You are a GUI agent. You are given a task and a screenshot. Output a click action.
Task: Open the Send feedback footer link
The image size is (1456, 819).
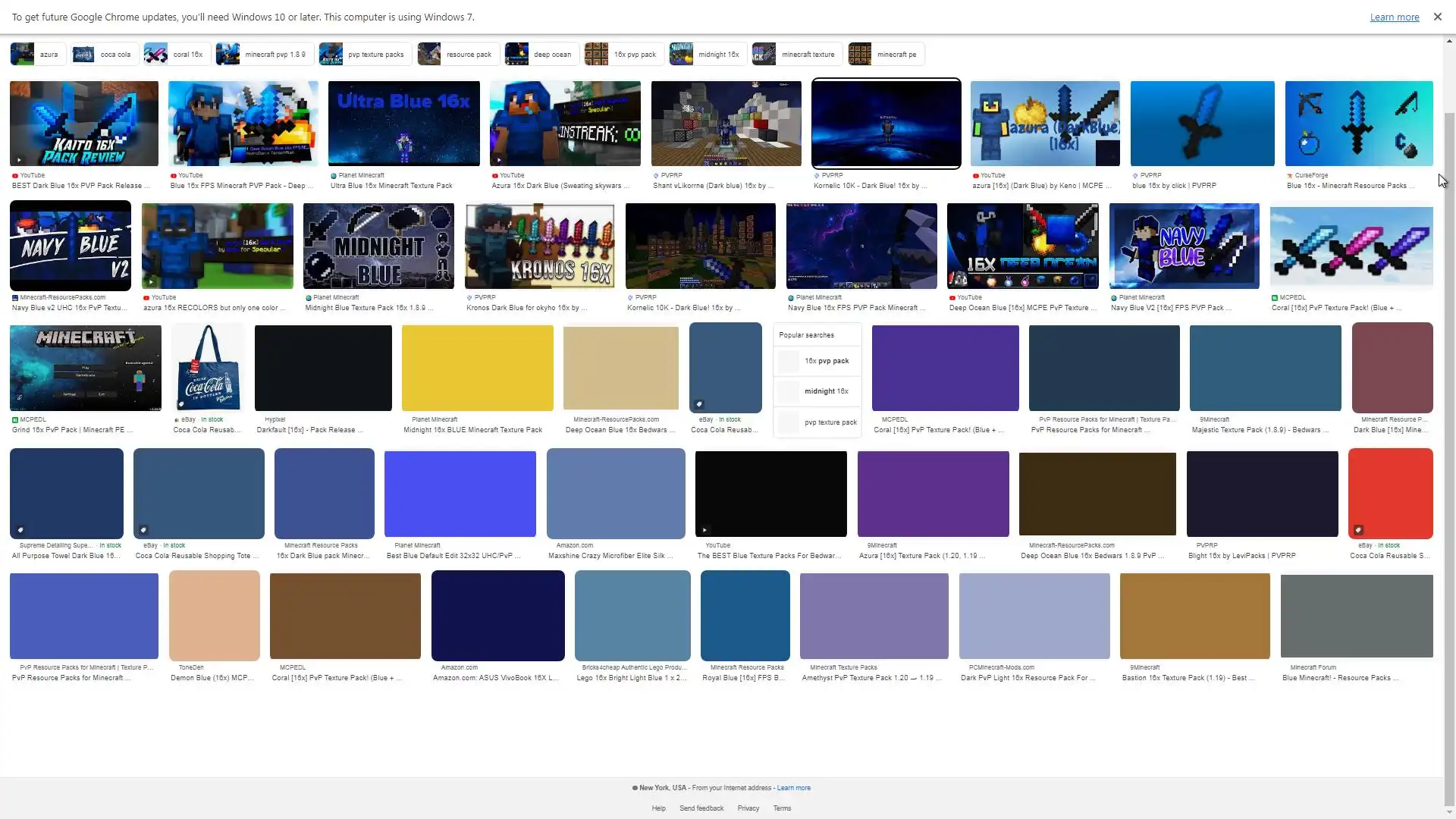[x=701, y=808]
